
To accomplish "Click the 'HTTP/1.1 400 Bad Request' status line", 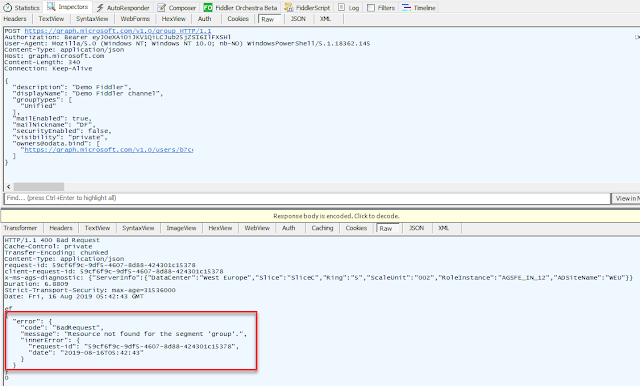I will [52, 240].
